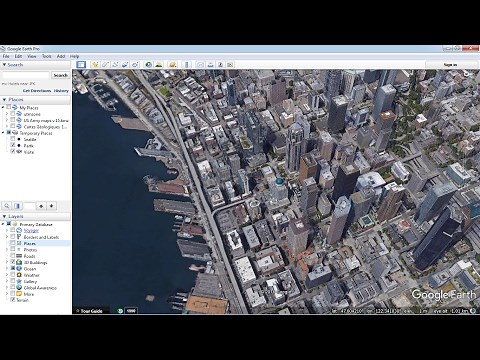
Task: Toggle the sunlight across landscape icon
Action: click(159, 64)
